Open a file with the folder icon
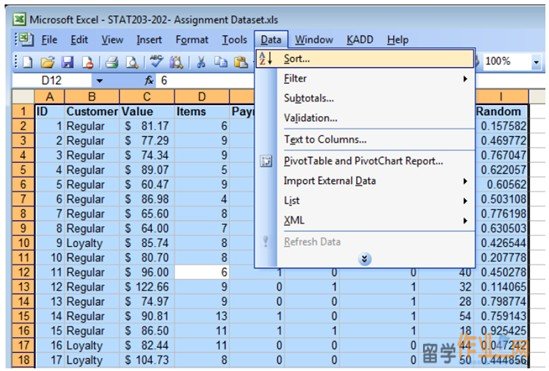Screen dimensions: 549x371 point(48,62)
